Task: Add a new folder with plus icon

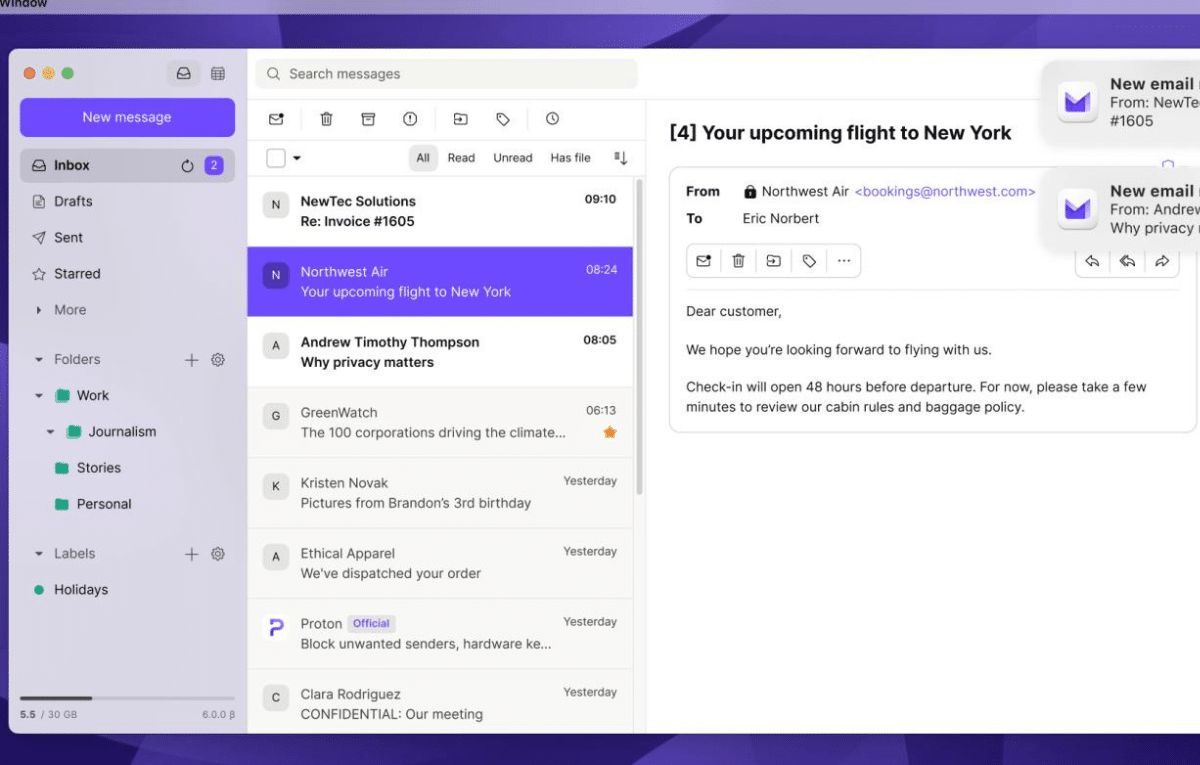Action: click(x=191, y=360)
